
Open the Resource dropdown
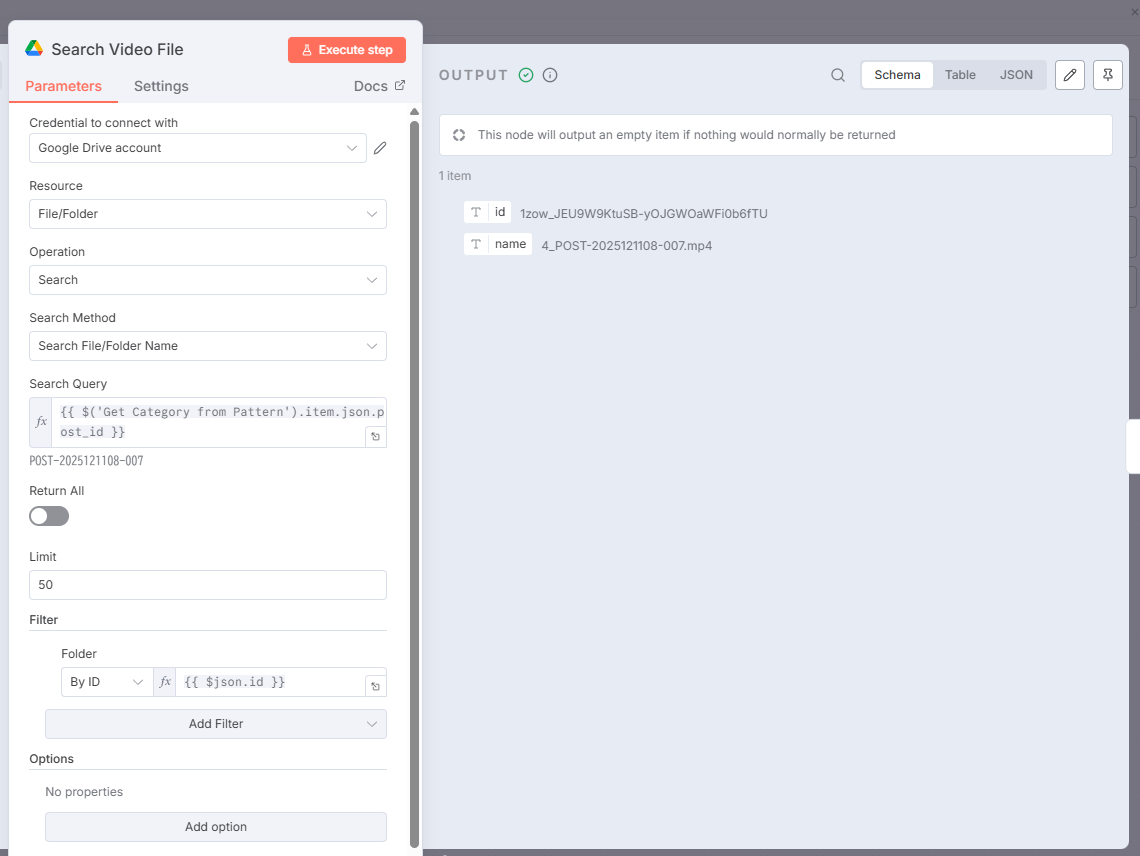point(208,214)
